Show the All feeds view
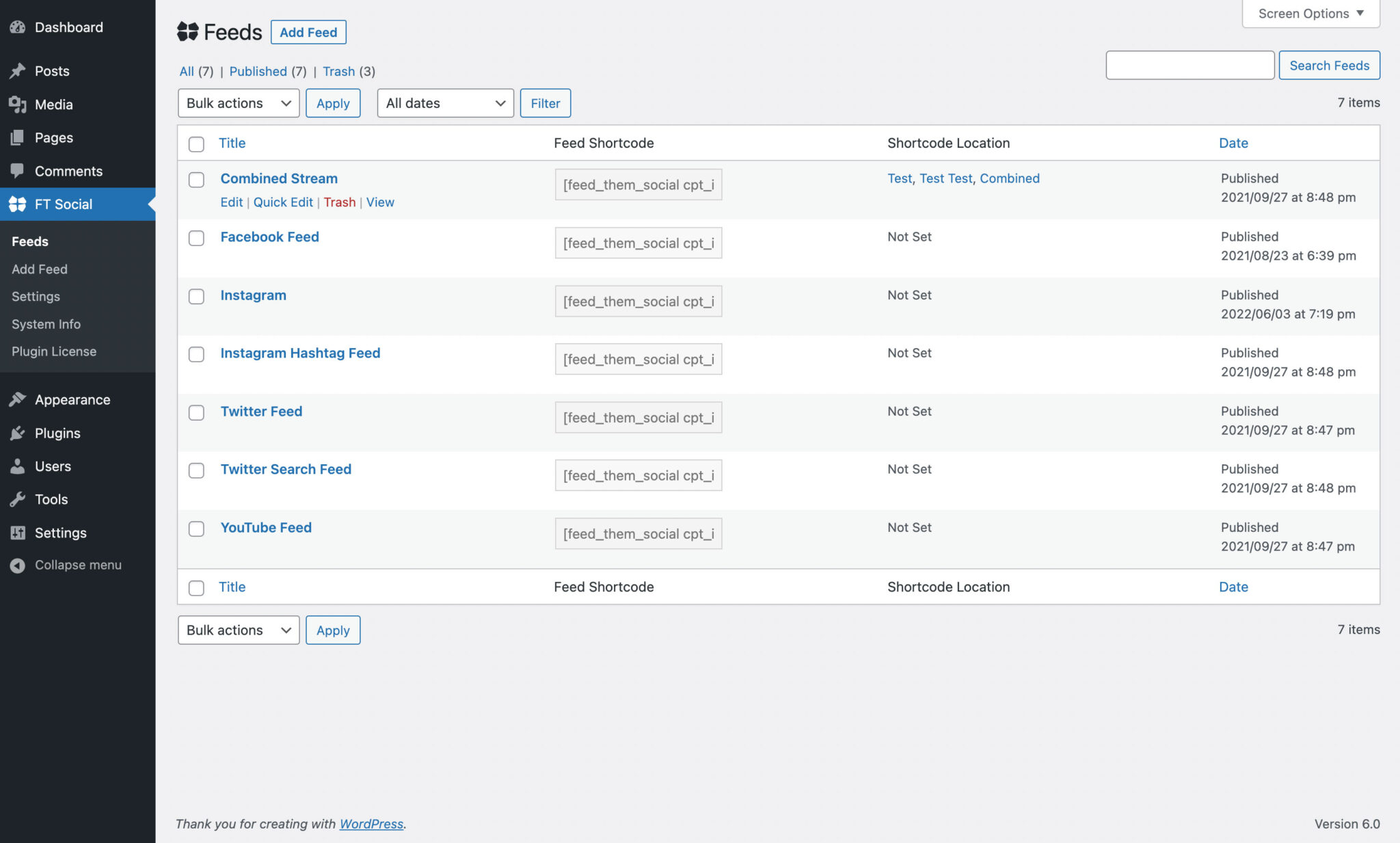1400x843 pixels. (187, 71)
